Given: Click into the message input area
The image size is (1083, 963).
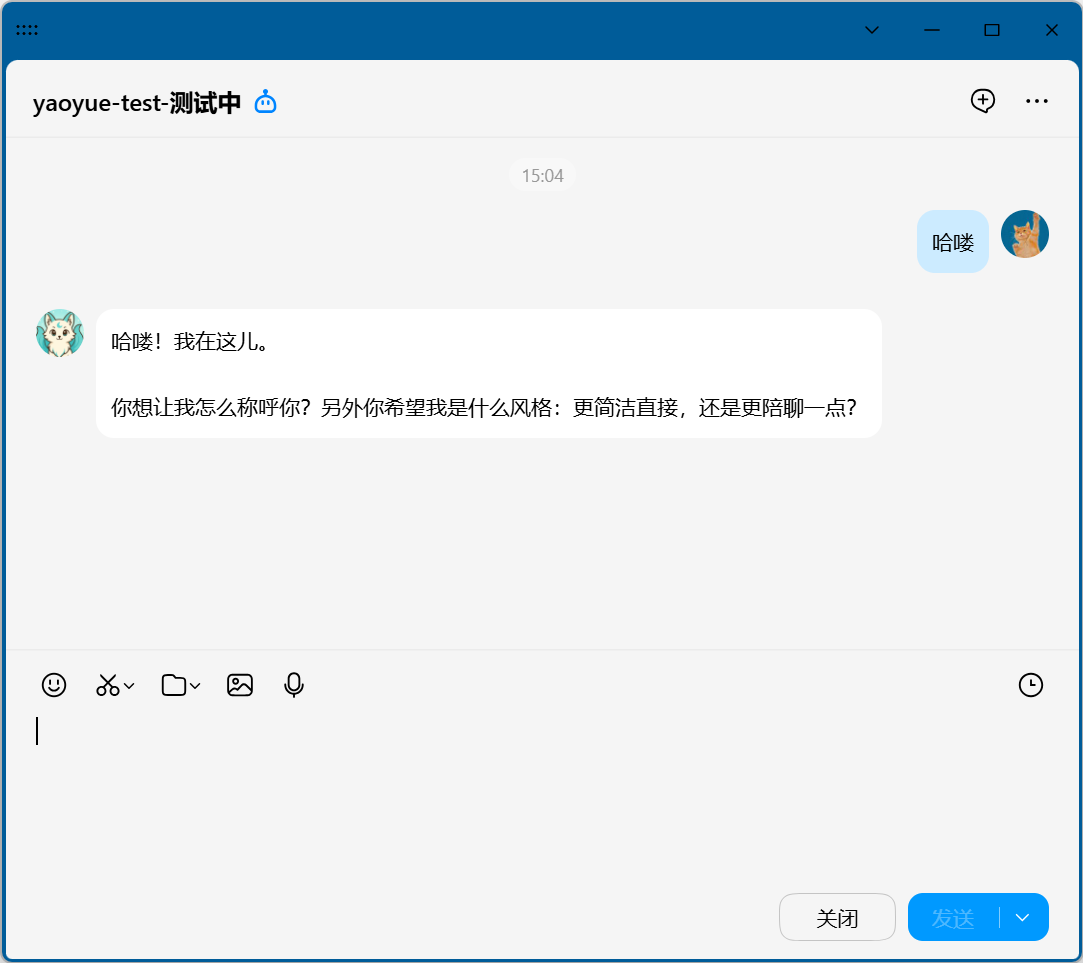Looking at the screenshot, I should 540,790.
